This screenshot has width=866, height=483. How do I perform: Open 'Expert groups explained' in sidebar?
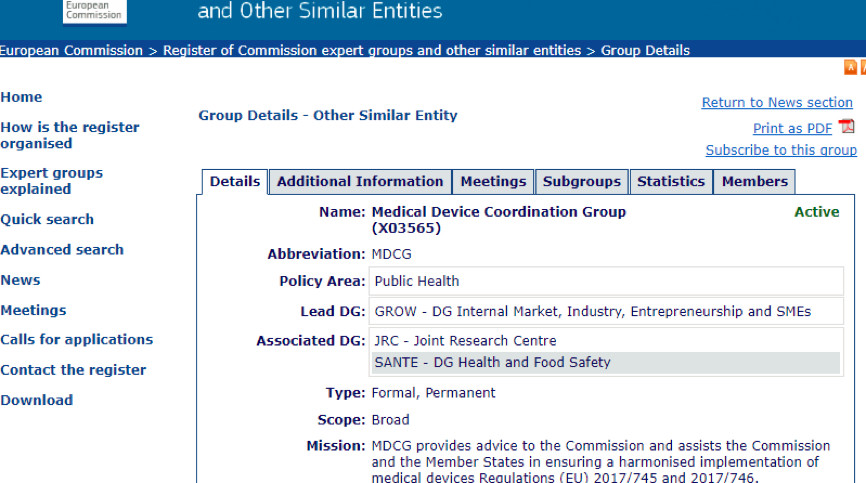click(51, 181)
